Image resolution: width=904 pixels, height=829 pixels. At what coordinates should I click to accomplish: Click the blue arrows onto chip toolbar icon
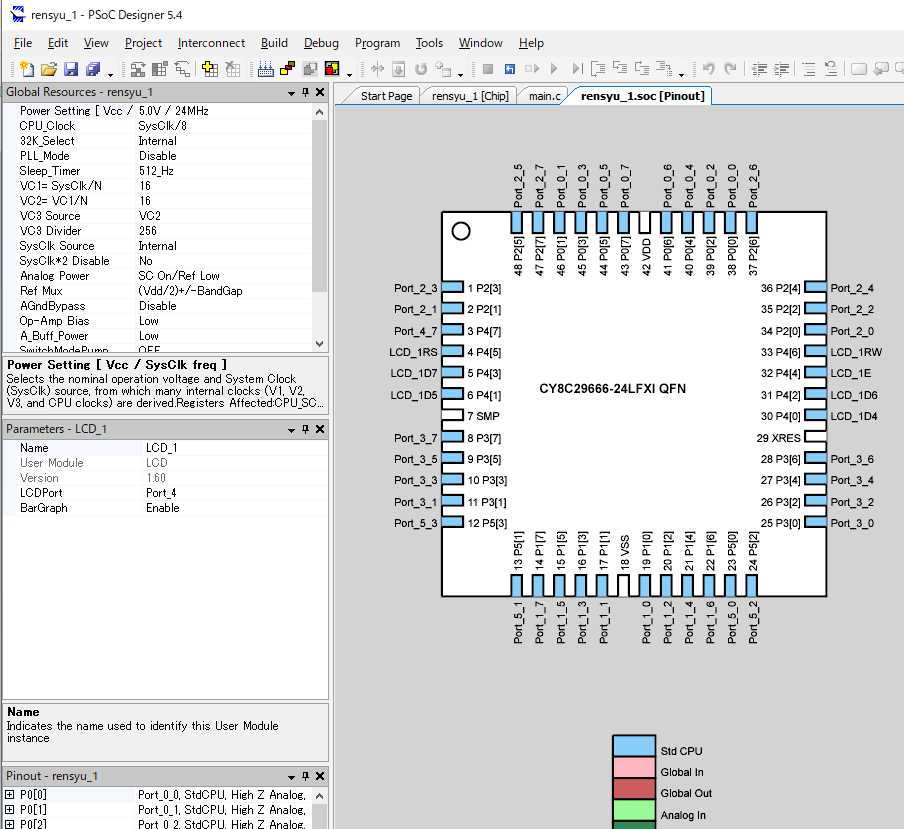click(265, 69)
